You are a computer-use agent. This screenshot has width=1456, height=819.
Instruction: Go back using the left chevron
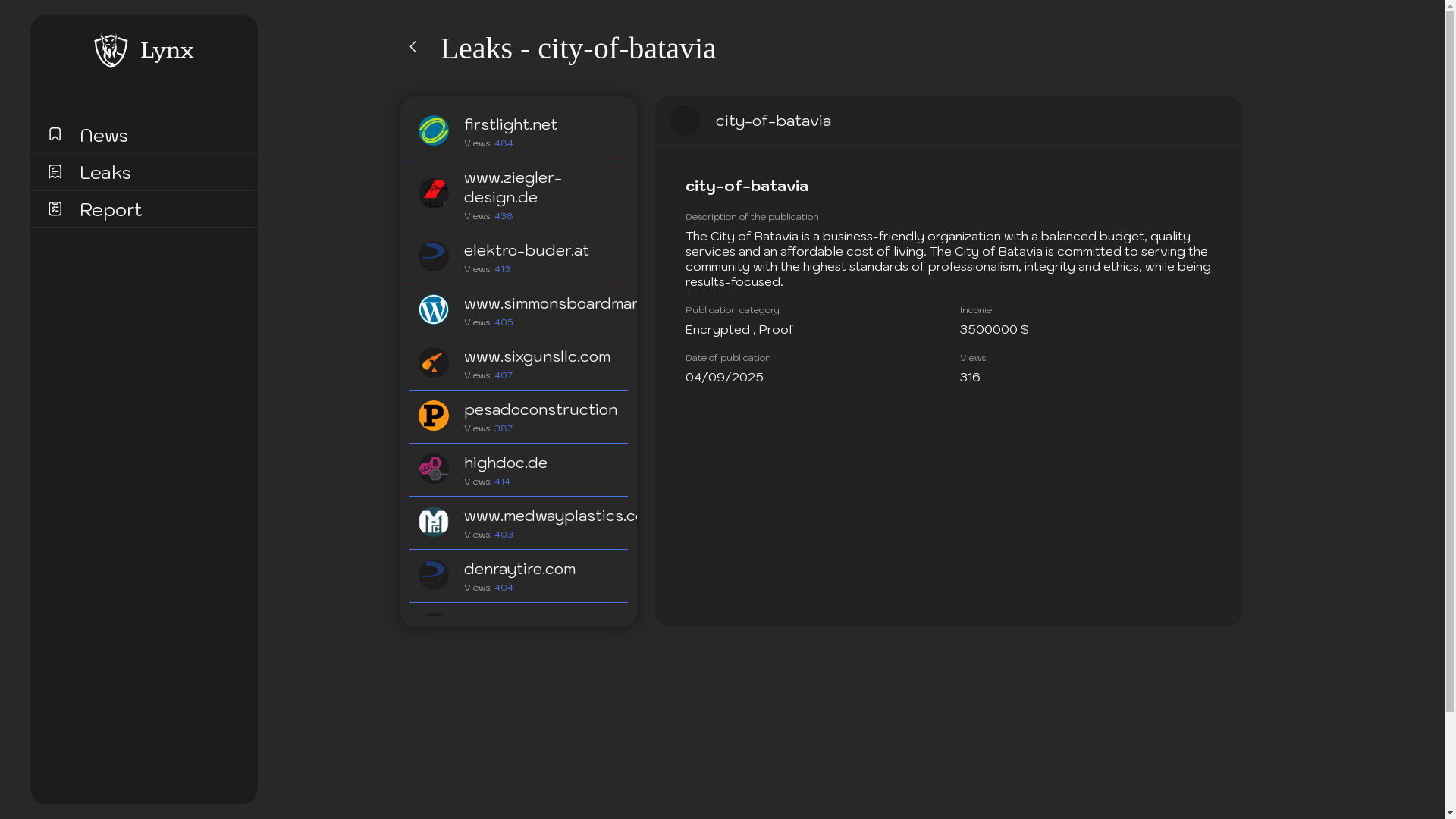point(413,47)
